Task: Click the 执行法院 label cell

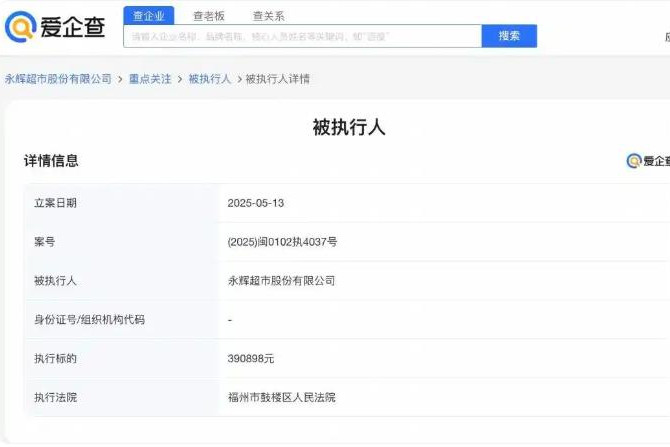Action: (122, 397)
